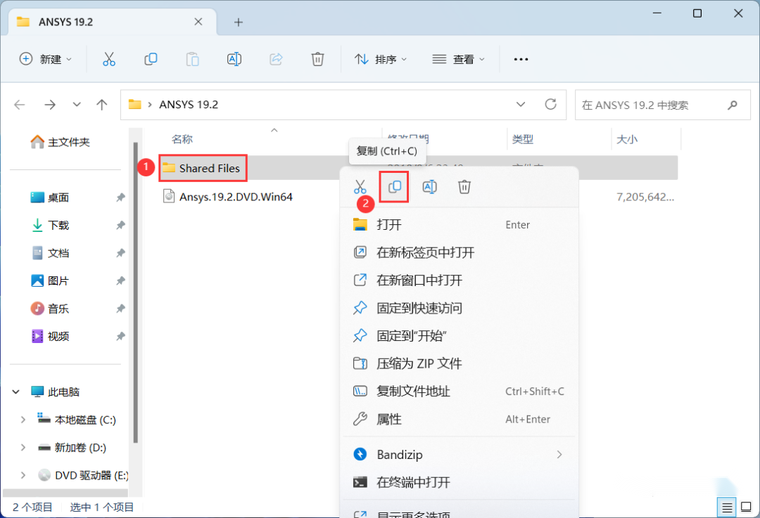Viewport: 760px width, 518px height.
Task: Click the toolbar Paste icon
Action: [192, 59]
